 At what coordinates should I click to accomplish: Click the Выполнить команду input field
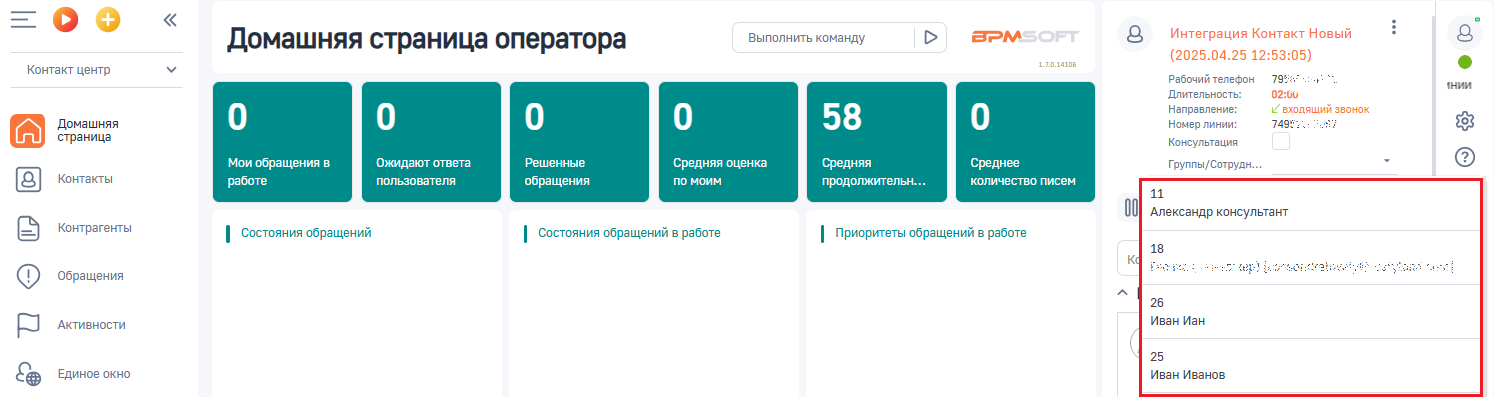823,37
